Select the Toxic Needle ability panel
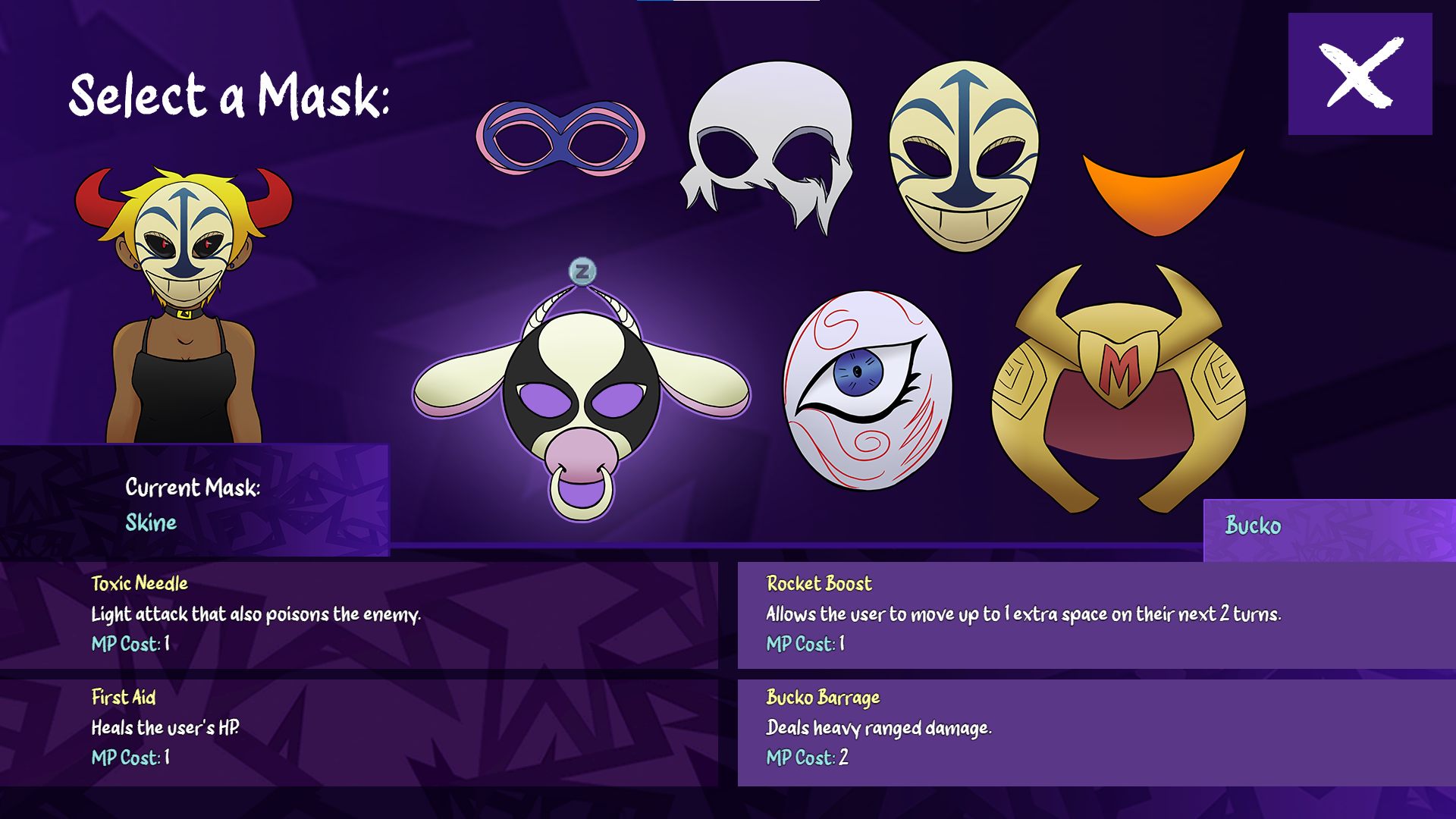This screenshot has height=819, width=1456. tap(359, 615)
